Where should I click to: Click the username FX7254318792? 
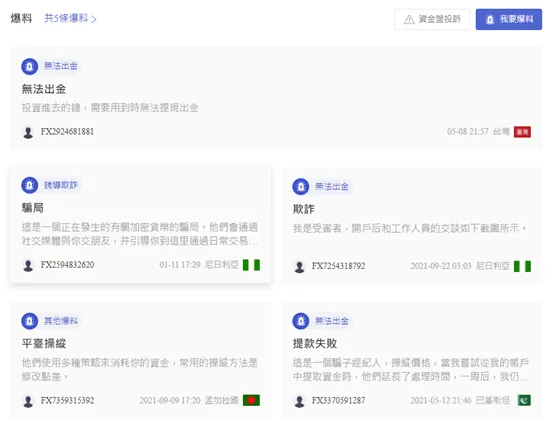(338, 266)
